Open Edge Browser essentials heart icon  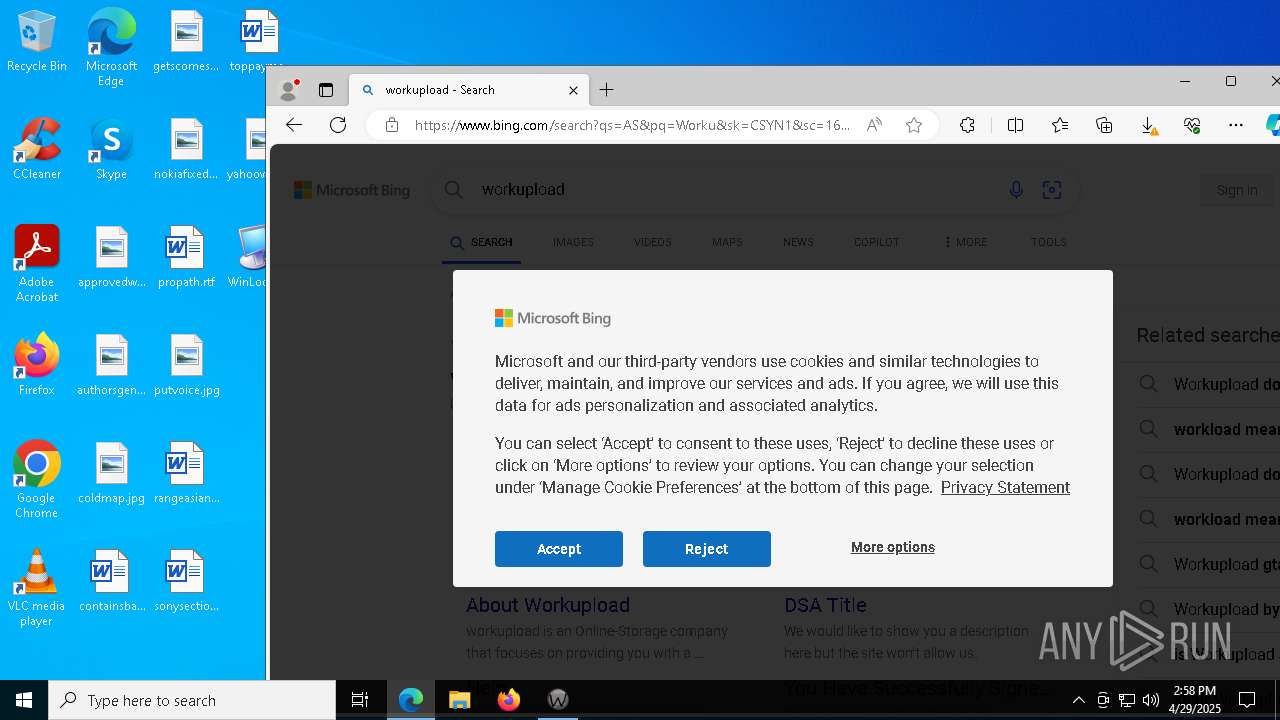[1192, 125]
